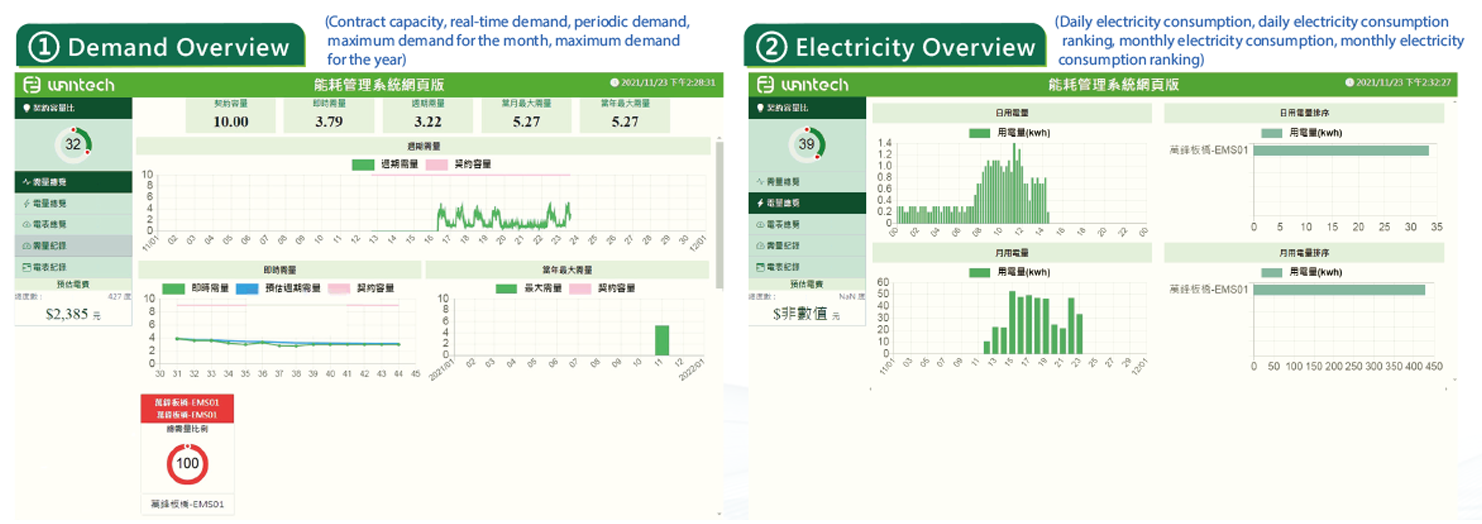
Task: Click the red 萬鋒板橋-EMS01 device card header
Action: (x=187, y=408)
